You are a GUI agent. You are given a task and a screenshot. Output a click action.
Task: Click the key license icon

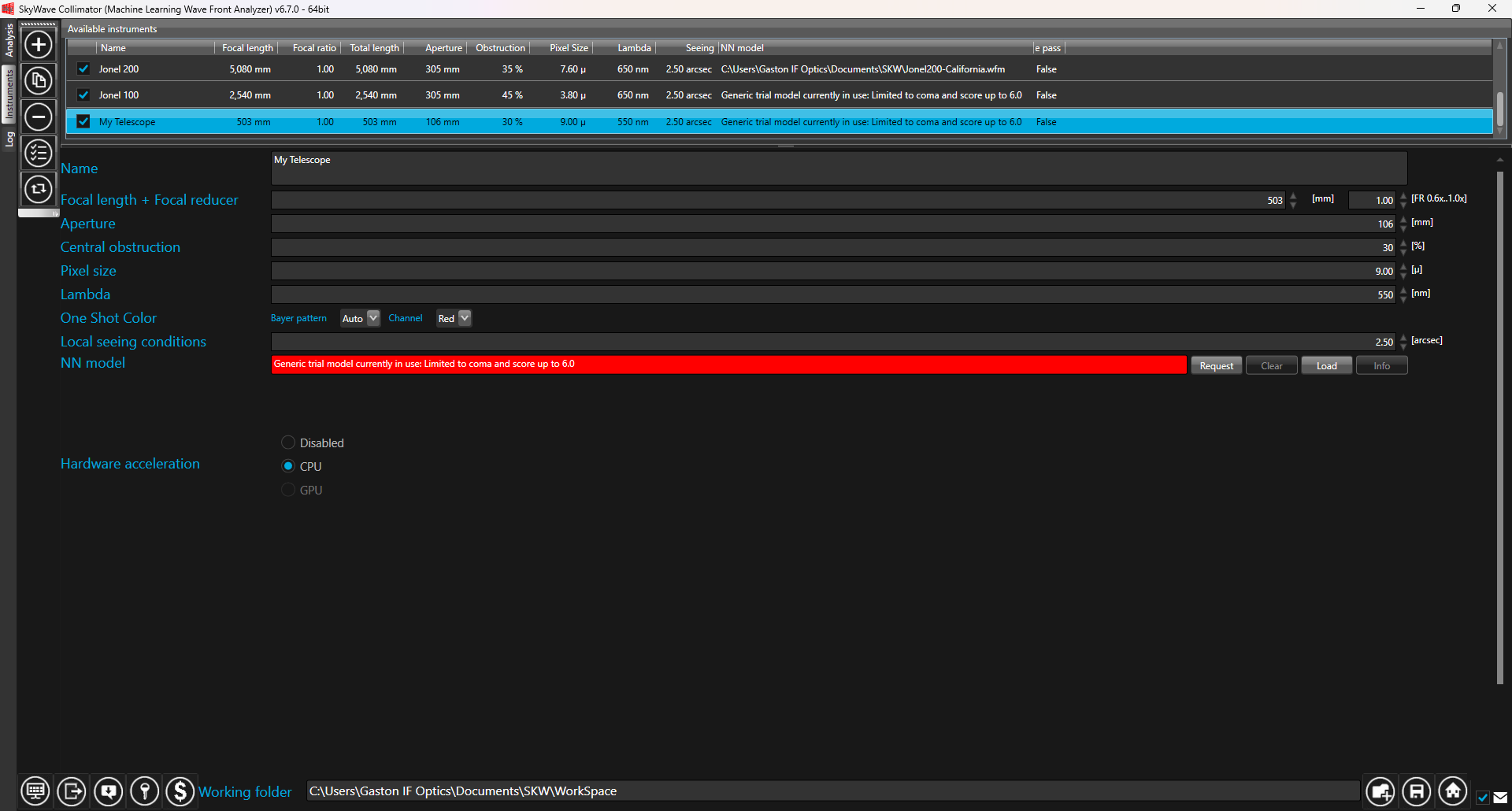tap(145, 791)
